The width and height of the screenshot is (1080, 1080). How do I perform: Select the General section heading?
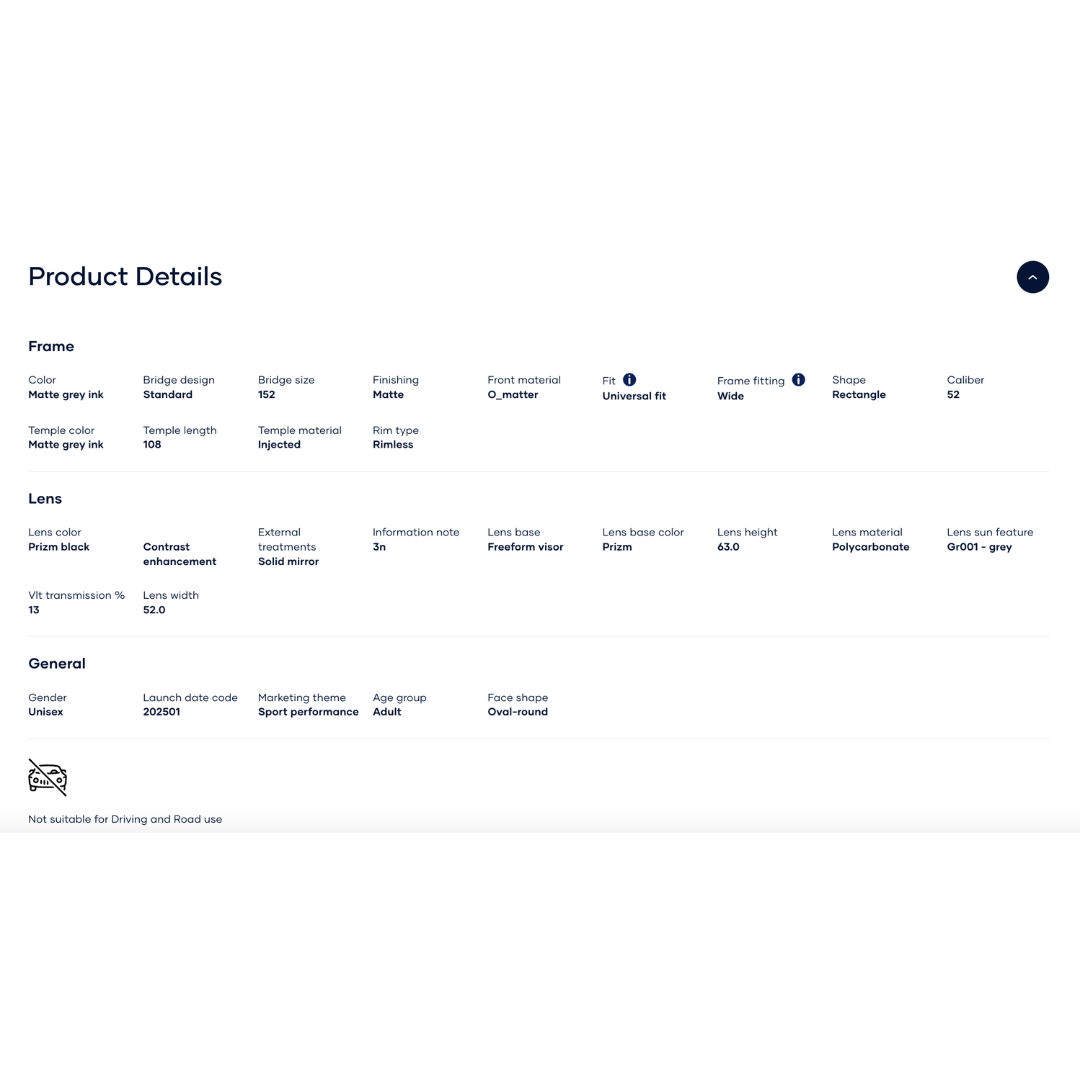tap(57, 663)
